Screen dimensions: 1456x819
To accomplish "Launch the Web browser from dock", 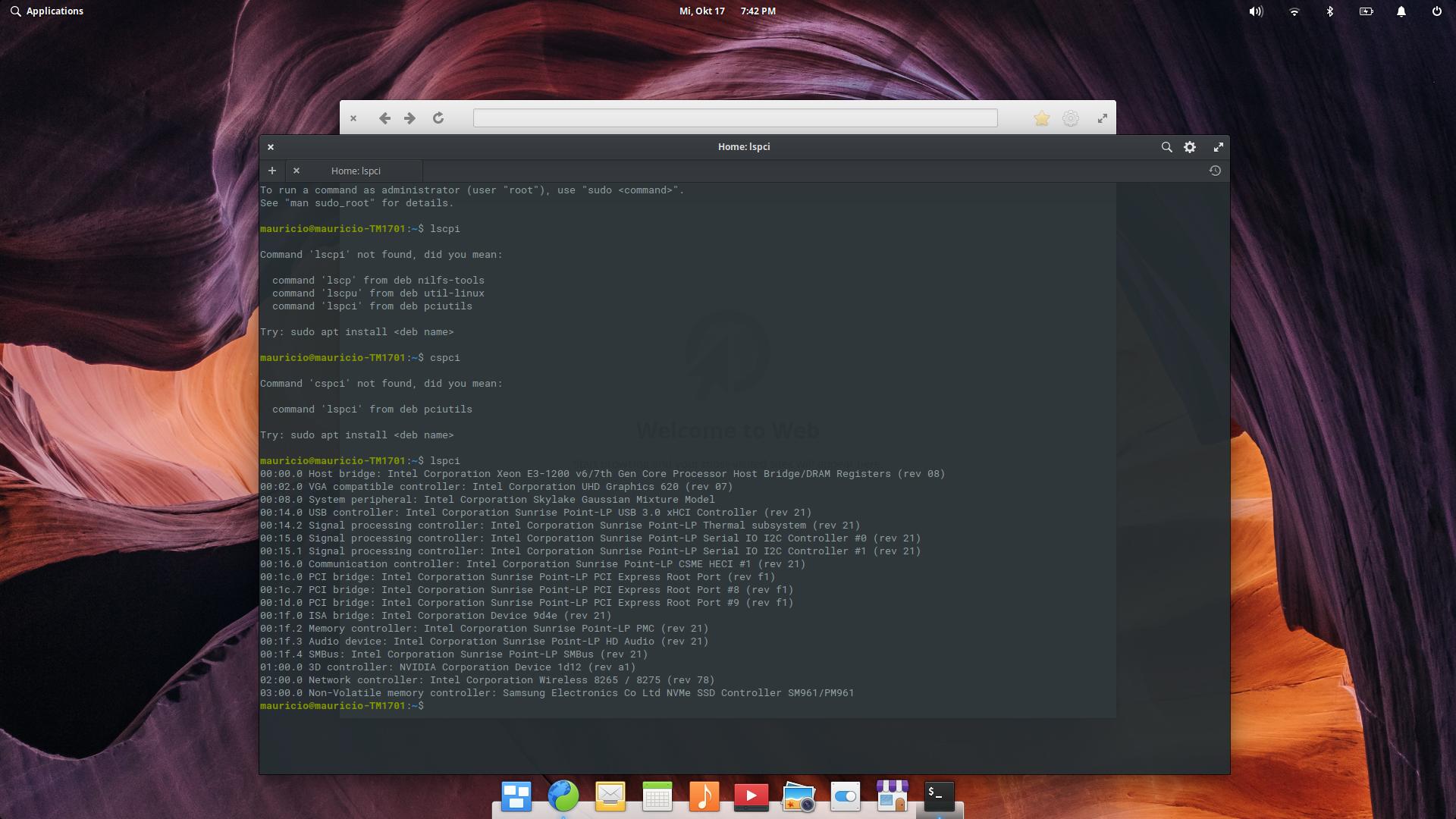I will point(563,796).
